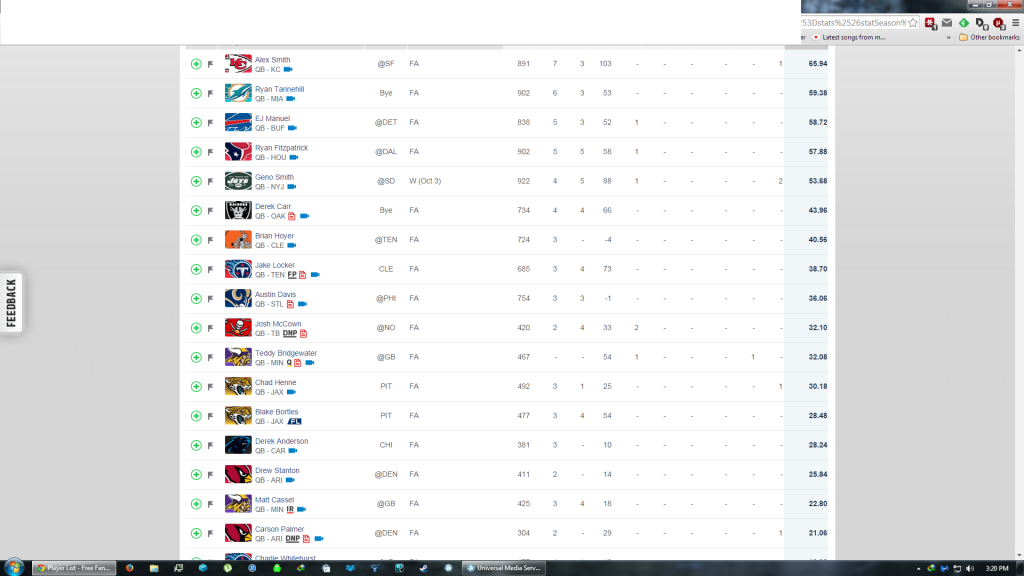The image size is (1024, 576).
Task: Open the Feedback side tab
Action: [11, 302]
